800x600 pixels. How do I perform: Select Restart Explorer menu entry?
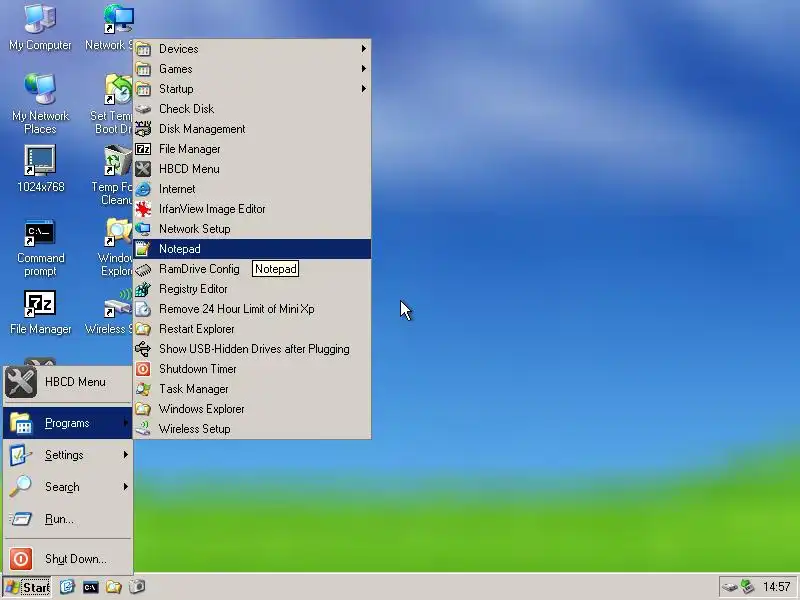pos(252,329)
